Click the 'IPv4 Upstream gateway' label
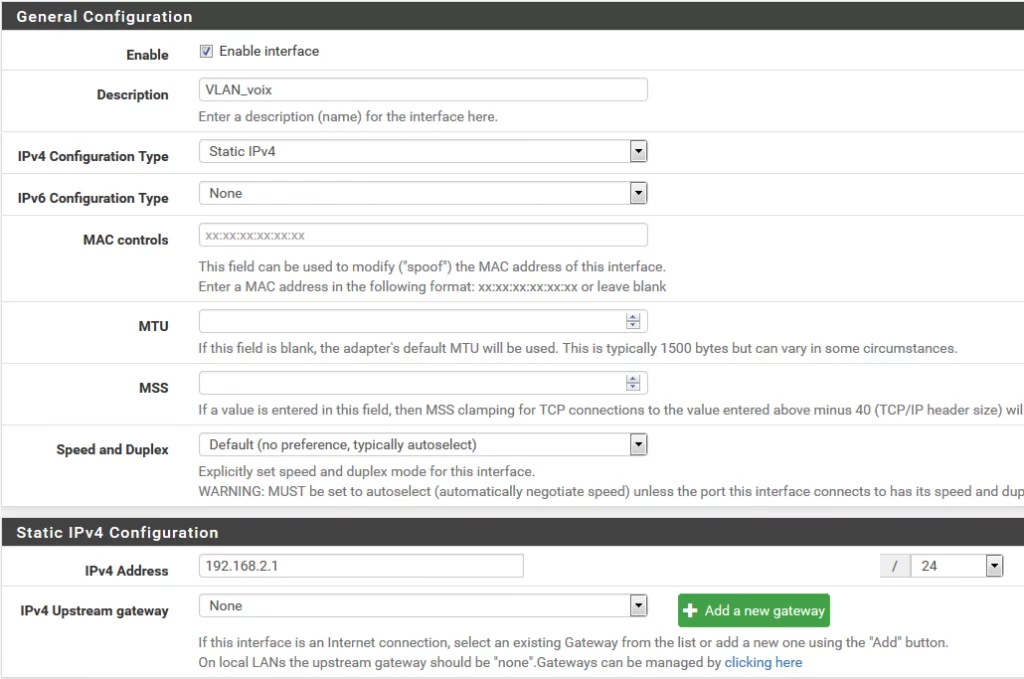1024x679 pixels. [x=94, y=611]
